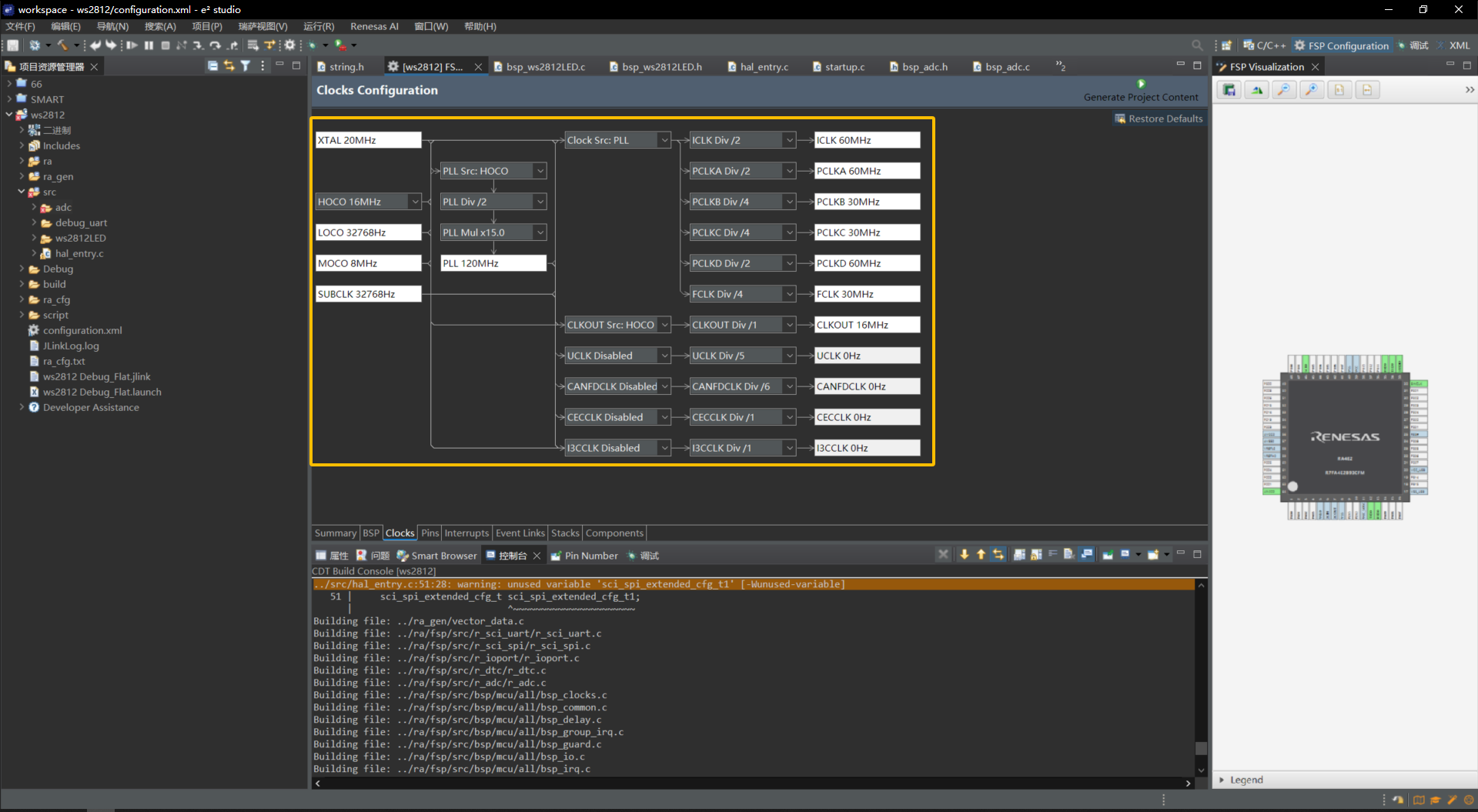Image resolution: width=1478 pixels, height=812 pixels.
Task: Toggle console horizontal arrows sync button
Action: tap(998, 554)
